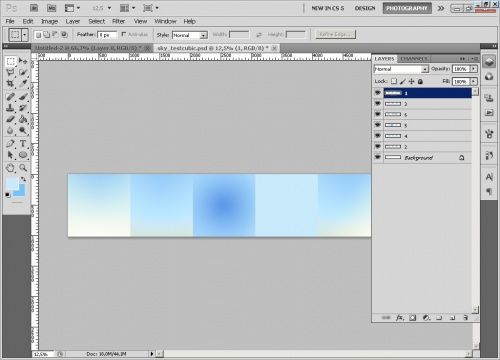This screenshot has height=360, width=500.
Task: Select the Crop tool
Action: 10,84
